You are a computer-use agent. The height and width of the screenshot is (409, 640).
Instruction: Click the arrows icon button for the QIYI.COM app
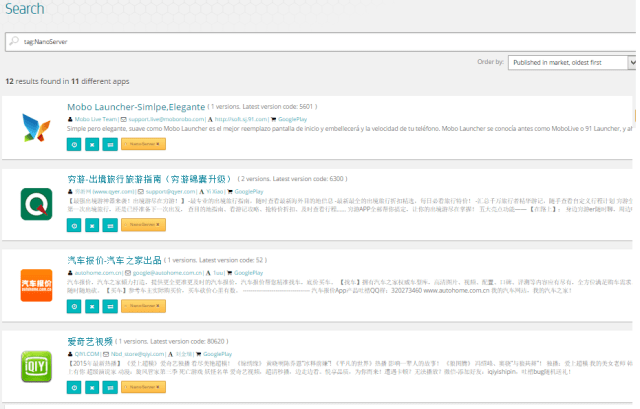[109, 383]
